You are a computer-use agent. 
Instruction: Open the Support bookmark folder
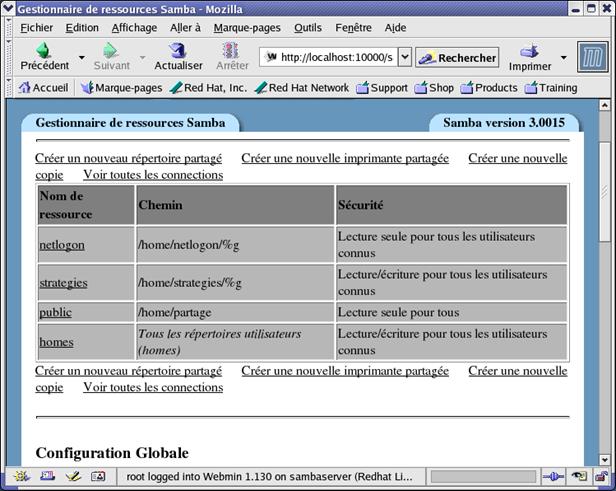click(x=382, y=88)
